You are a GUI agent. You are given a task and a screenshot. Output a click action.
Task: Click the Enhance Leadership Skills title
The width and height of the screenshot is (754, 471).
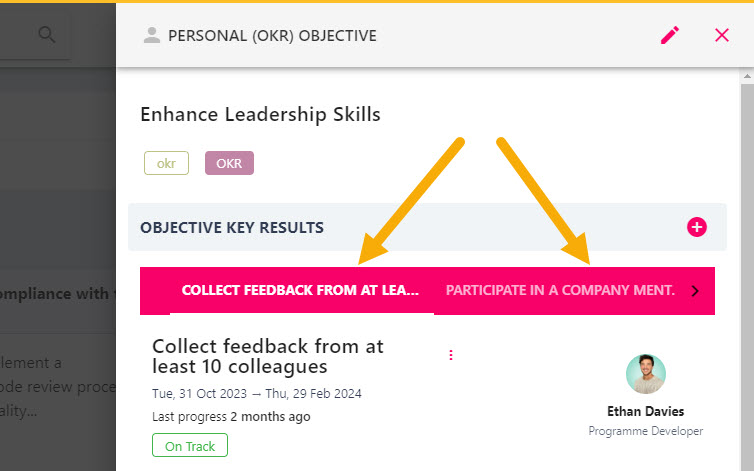tap(260, 115)
